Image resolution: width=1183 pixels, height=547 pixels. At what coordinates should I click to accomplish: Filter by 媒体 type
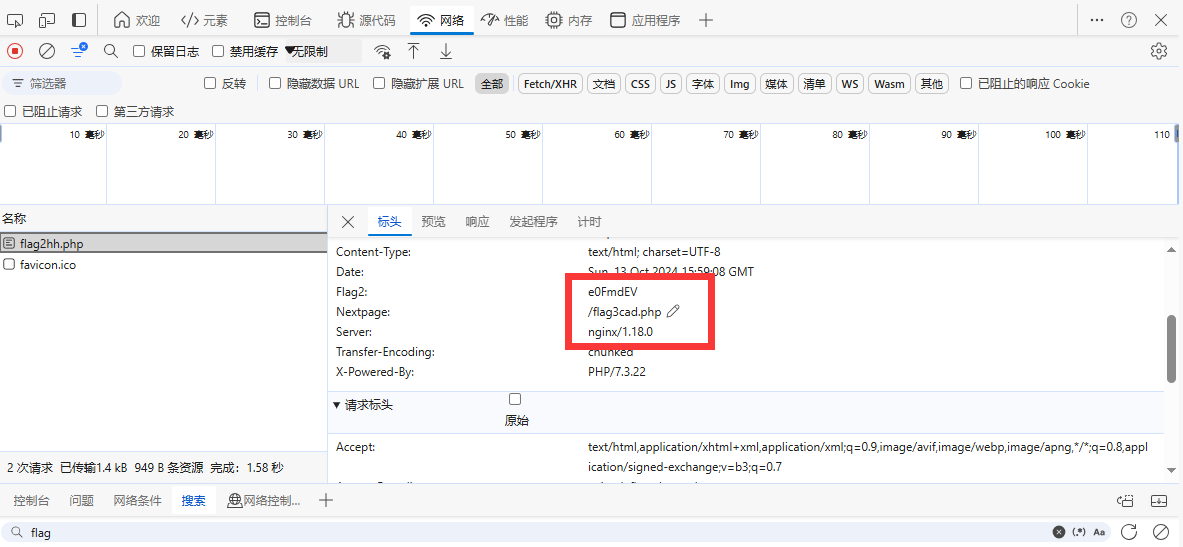point(776,84)
